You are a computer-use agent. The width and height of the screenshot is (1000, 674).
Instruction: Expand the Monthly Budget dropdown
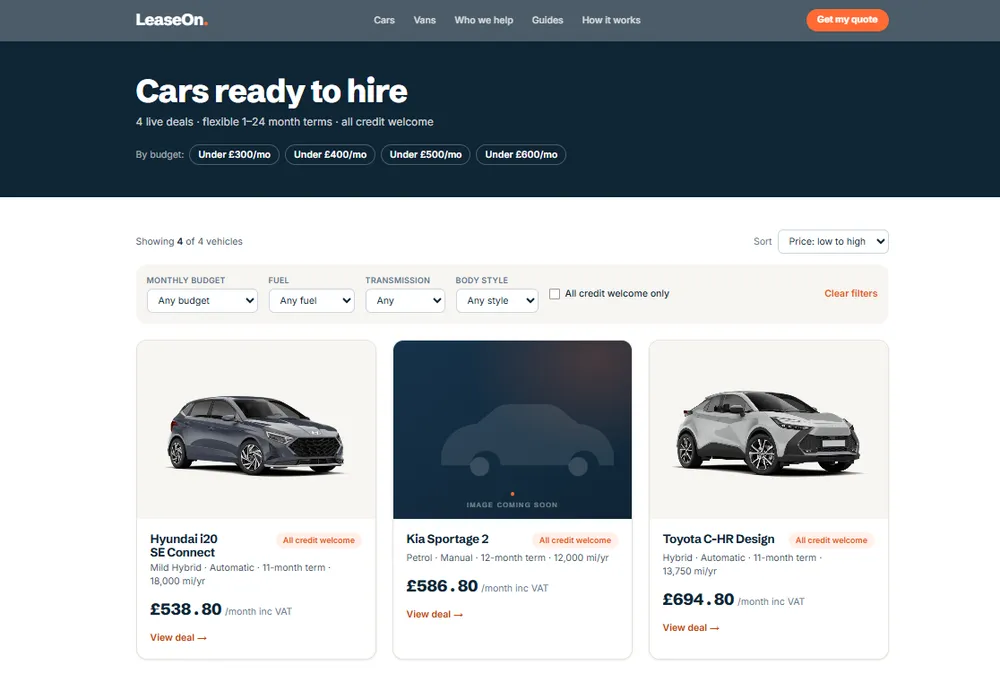click(202, 300)
